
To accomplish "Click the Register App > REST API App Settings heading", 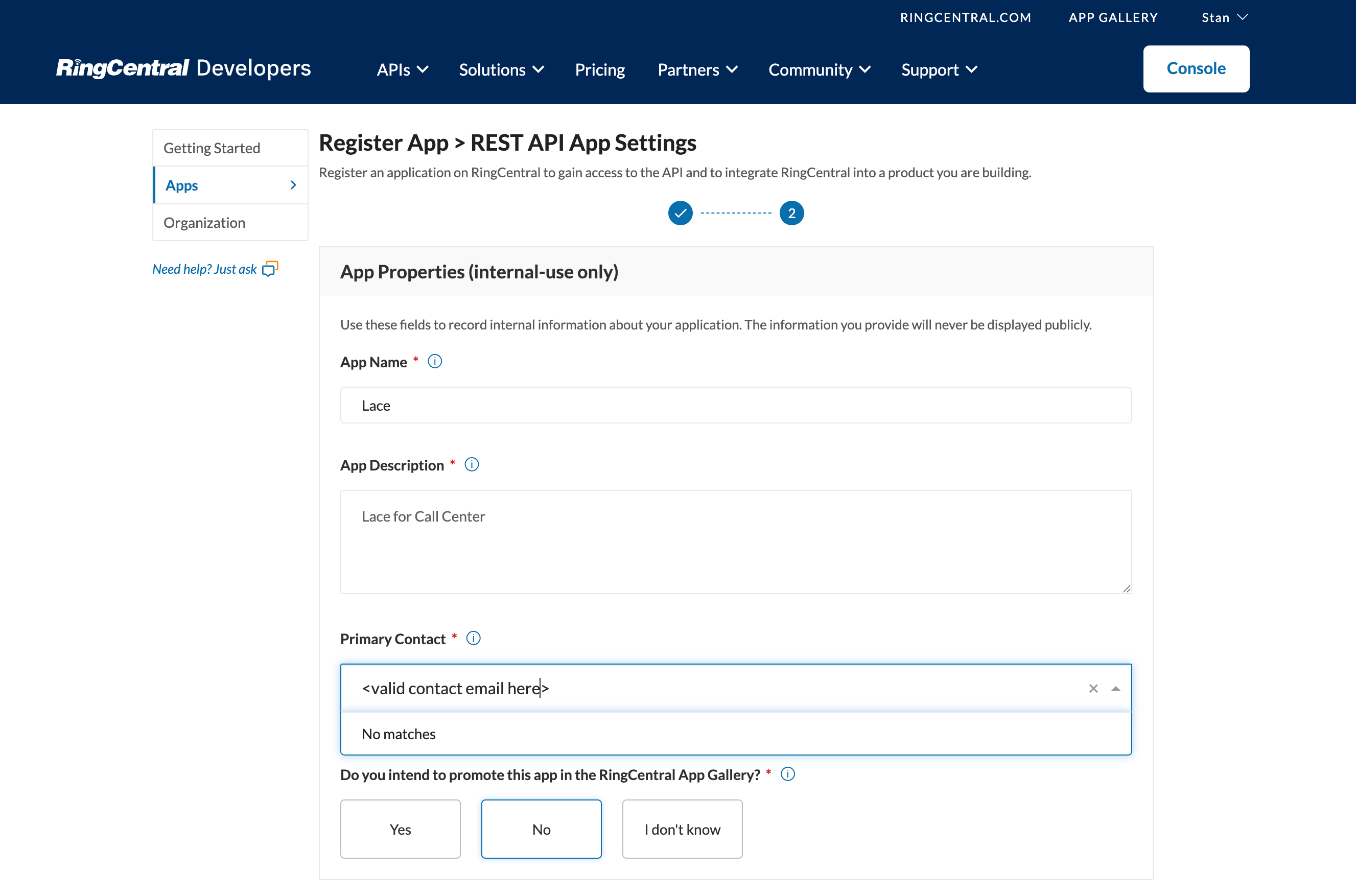I will tap(507, 143).
